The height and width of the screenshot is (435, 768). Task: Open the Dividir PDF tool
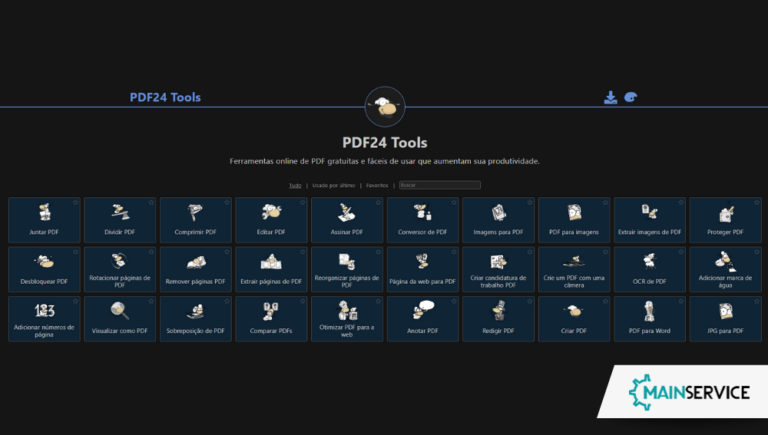[120, 220]
